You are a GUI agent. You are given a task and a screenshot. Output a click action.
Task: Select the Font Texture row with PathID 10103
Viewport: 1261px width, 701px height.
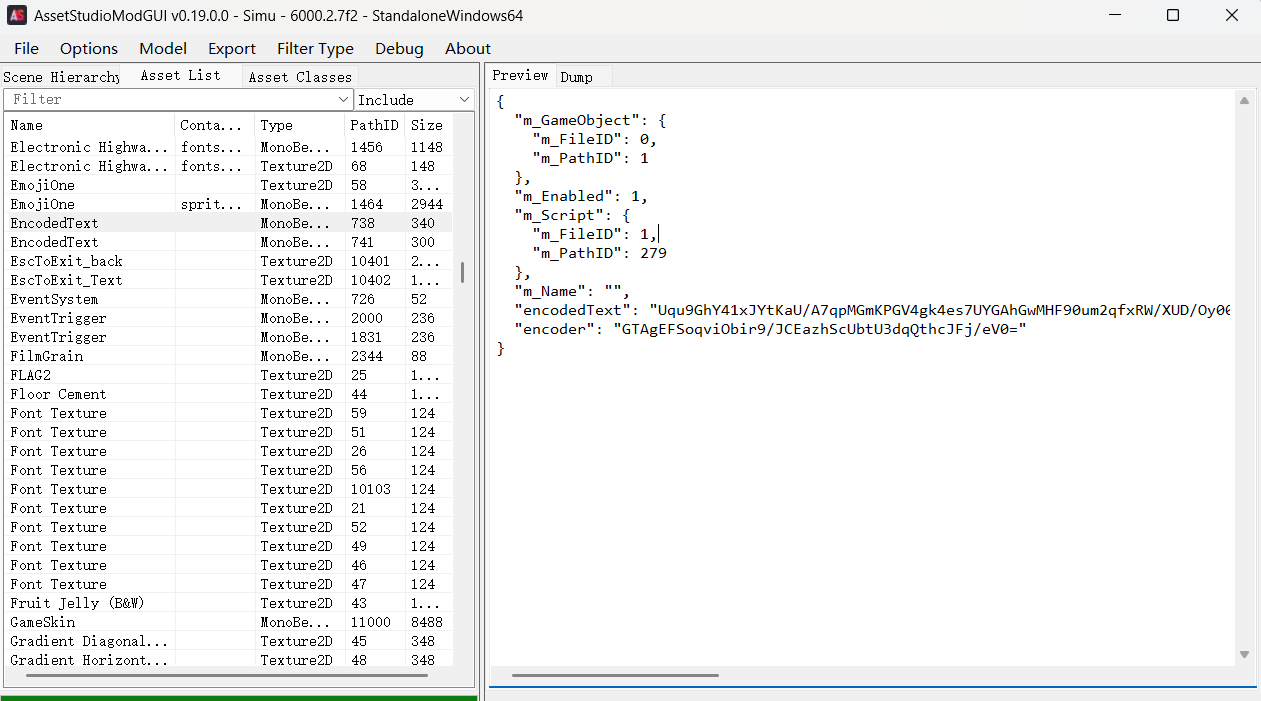(x=229, y=489)
